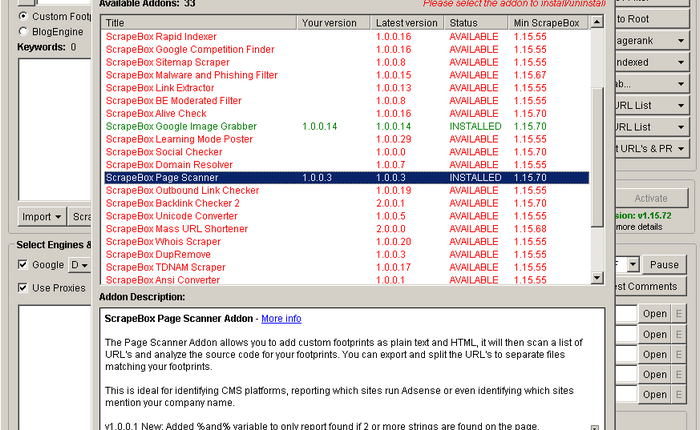Viewport: 700px width, 430px height.
Task: Open the More info link
Action: 281,319
